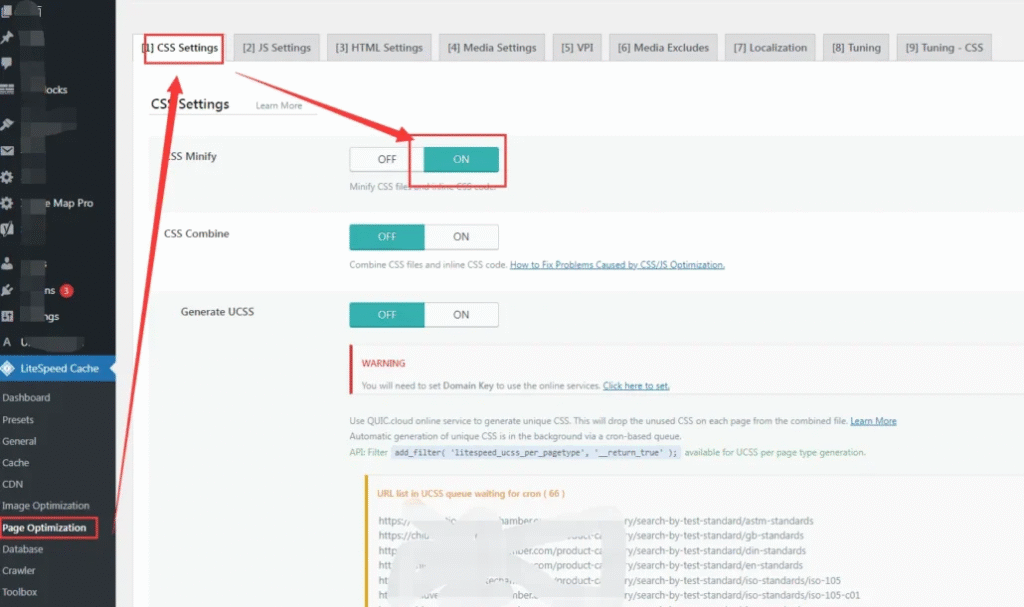Open LiteSpeed Dashboard submenu

pos(26,397)
